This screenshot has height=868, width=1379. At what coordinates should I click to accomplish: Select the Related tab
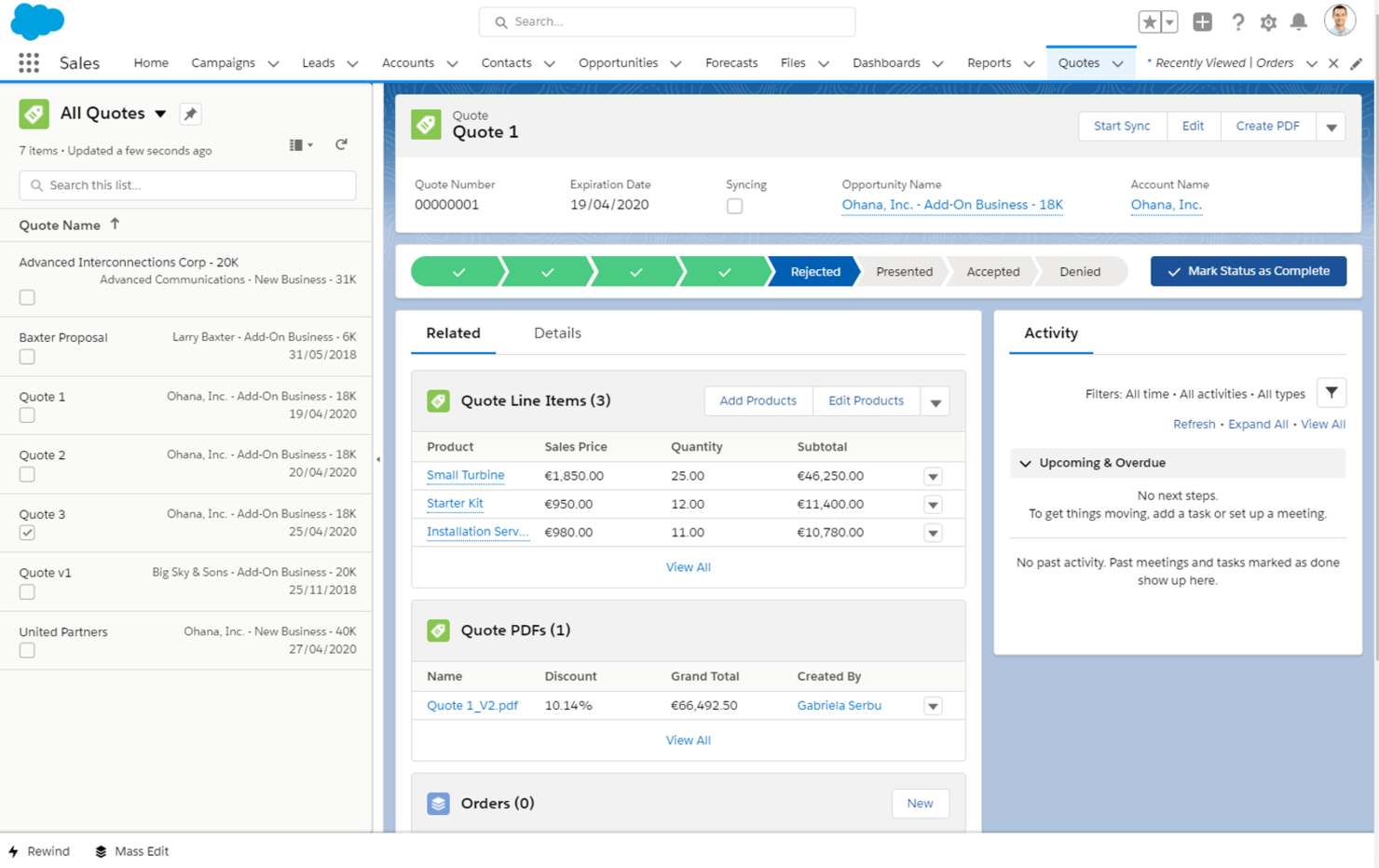[x=453, y=332]
